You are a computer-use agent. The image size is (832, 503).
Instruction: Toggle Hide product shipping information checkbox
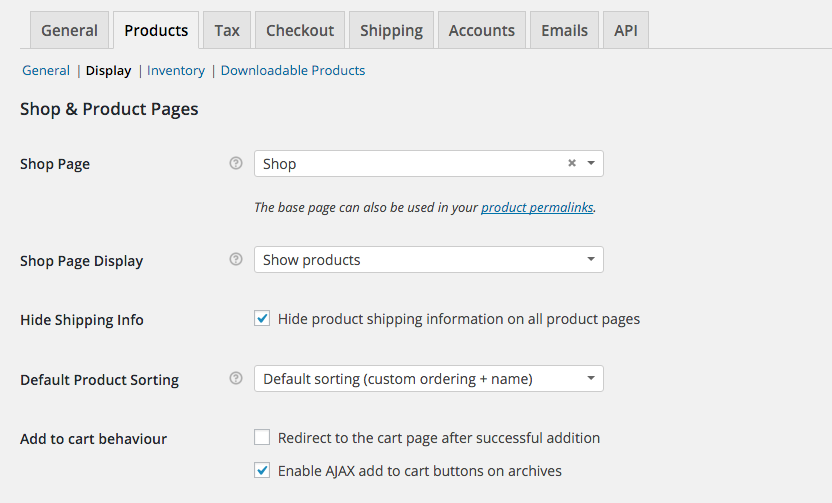tap(262, 319)
